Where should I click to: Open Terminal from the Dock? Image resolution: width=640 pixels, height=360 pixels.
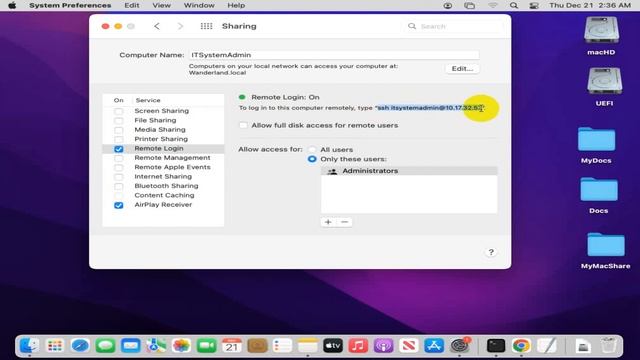pos(496,346)
